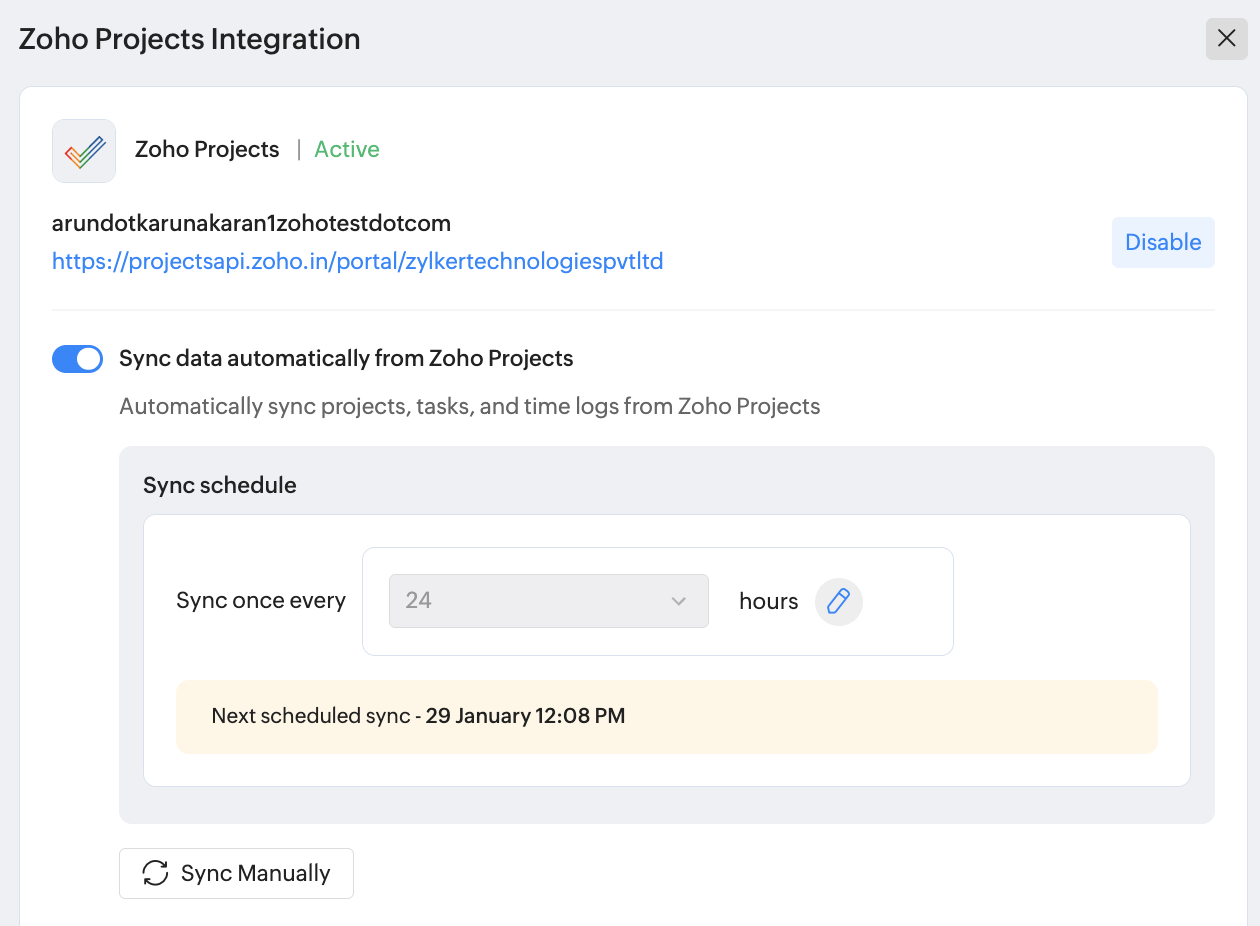Click the 'Sync data automatically from Zoho Projects' label
The width and height of the screenshot is (1260, 926).
(346, 359)
